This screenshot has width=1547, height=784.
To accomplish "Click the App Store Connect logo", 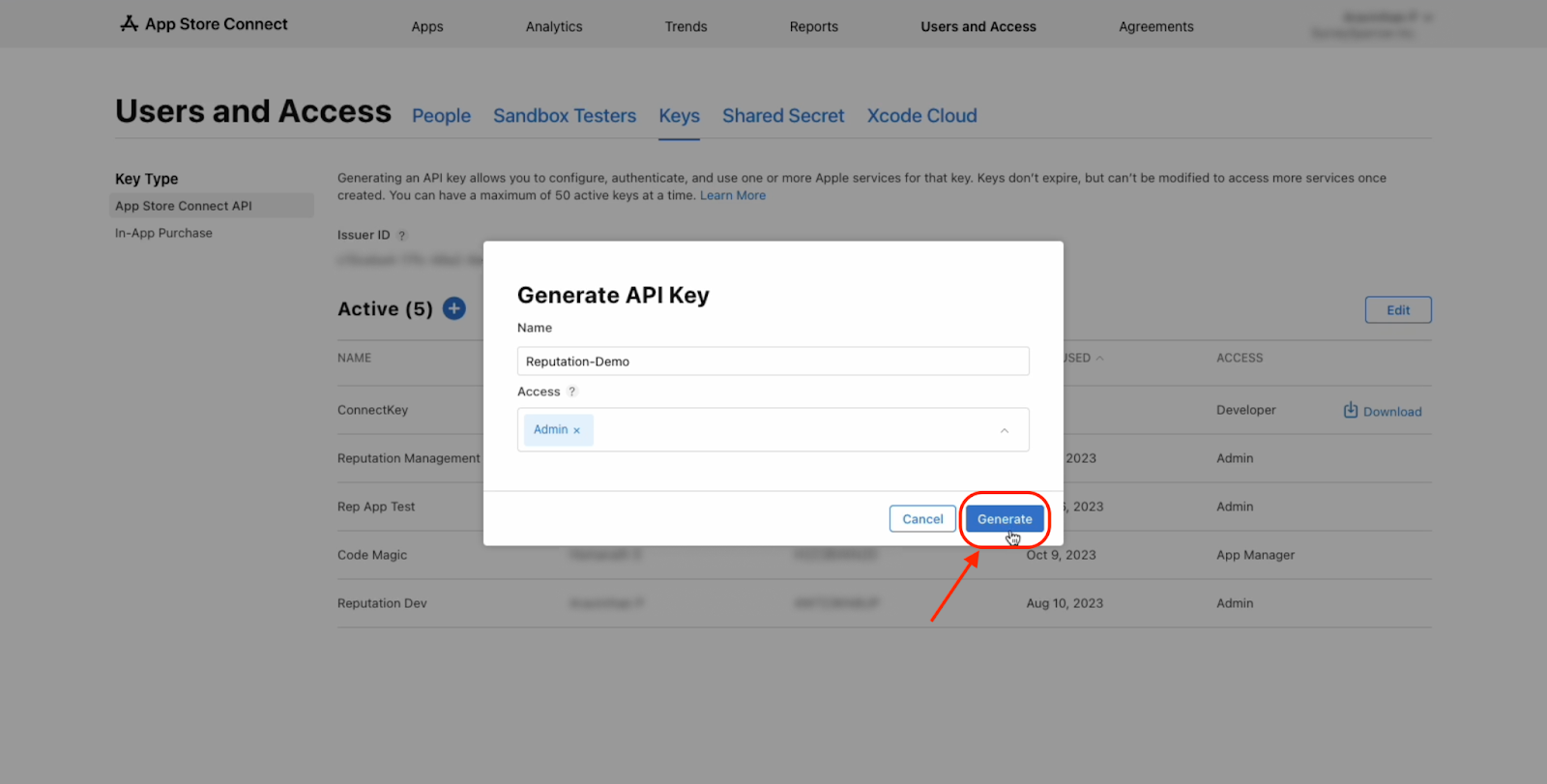I will coord(203,24).
